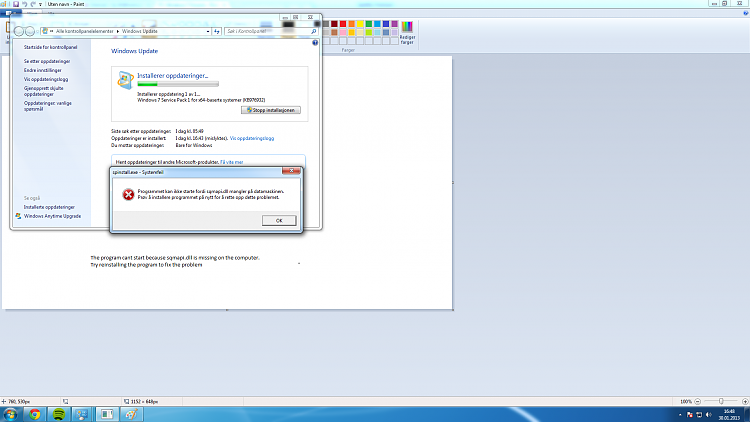Click the Redo arrow in Paint's title bar
Image resolution: width=750 pixels, height=422 pixels.
[33, 4]
